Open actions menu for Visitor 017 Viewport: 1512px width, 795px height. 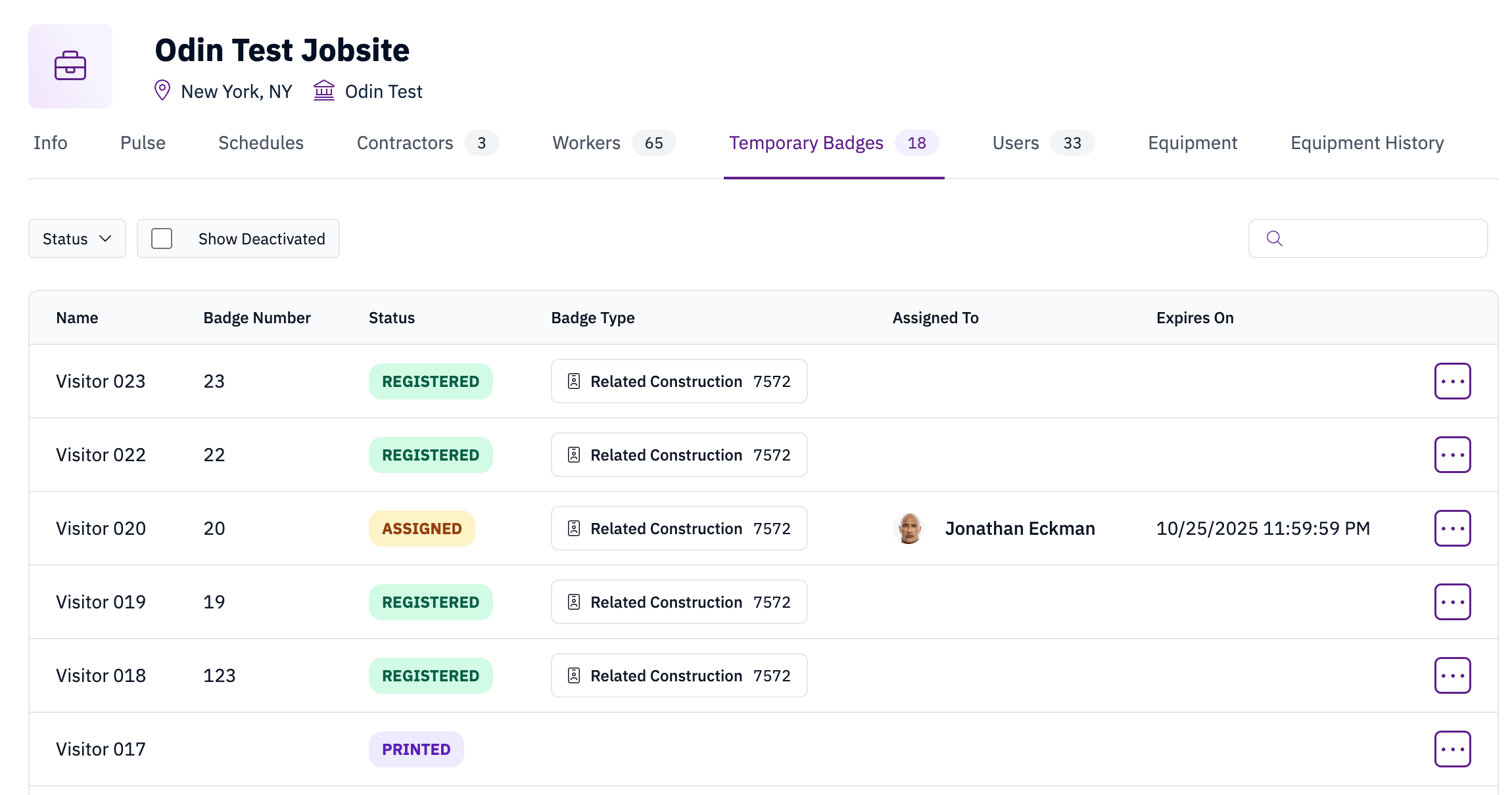coord(1452,749)
